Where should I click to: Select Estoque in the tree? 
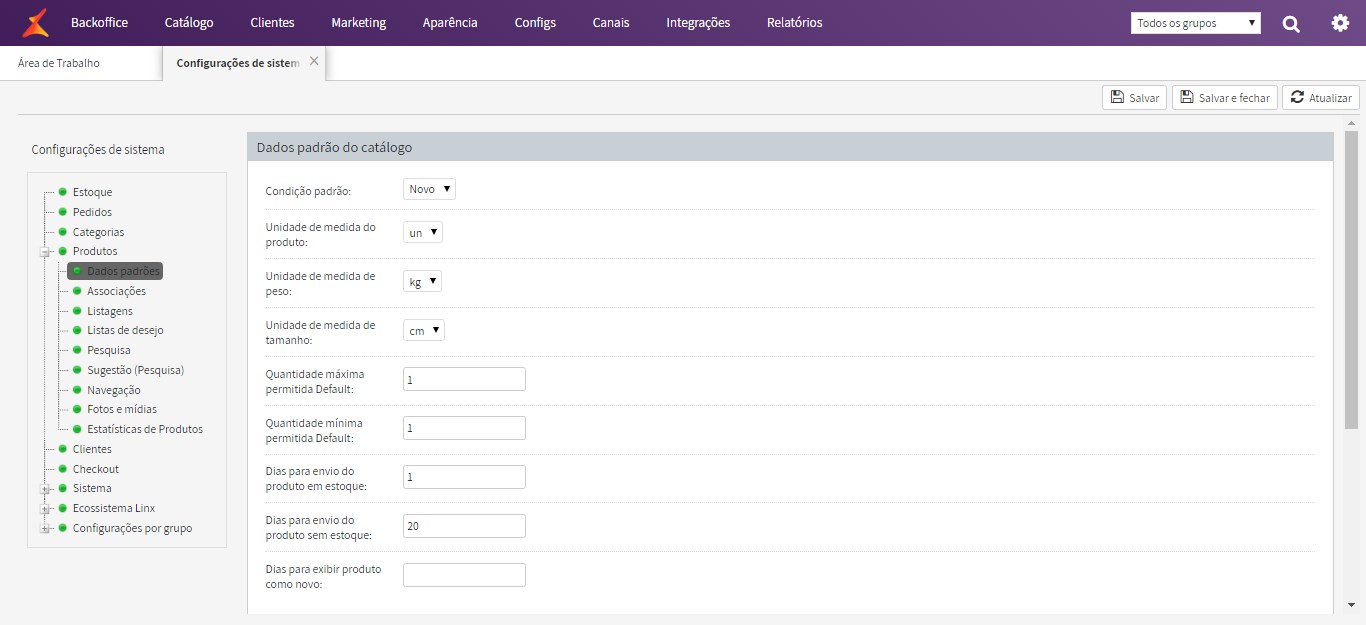(92, 192)
